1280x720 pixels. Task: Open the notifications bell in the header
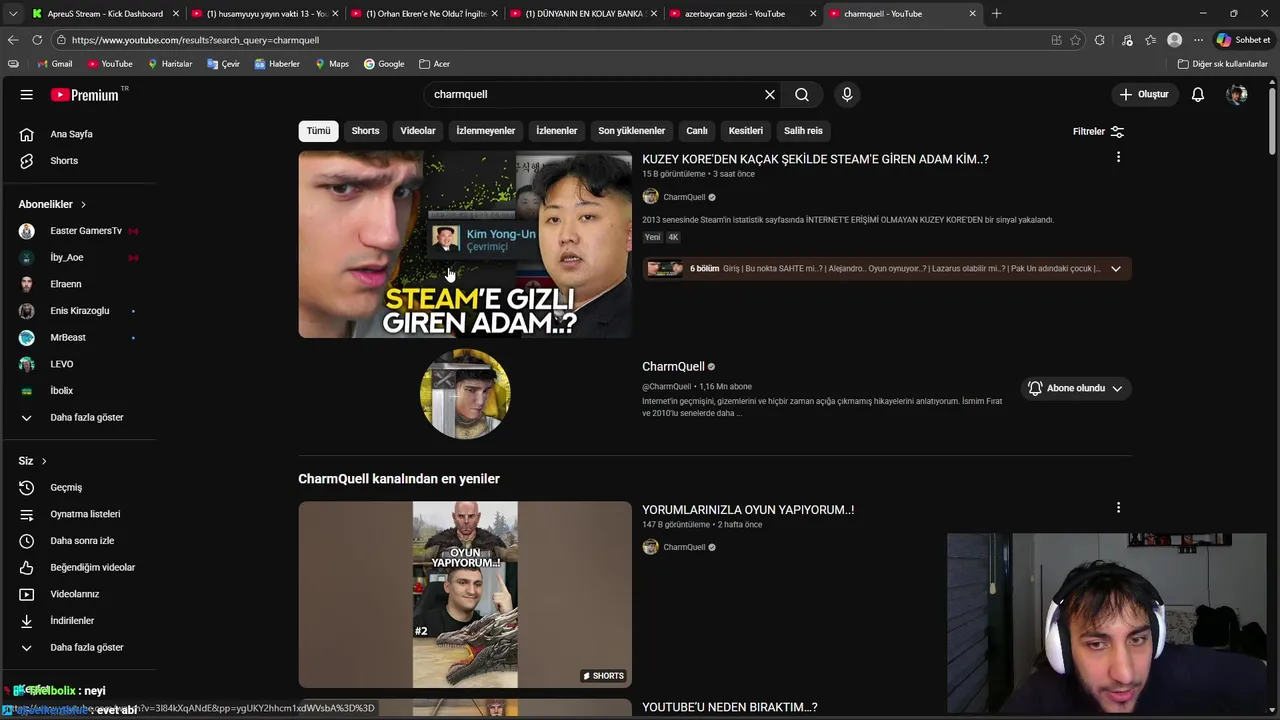(x=1198, y=95)
